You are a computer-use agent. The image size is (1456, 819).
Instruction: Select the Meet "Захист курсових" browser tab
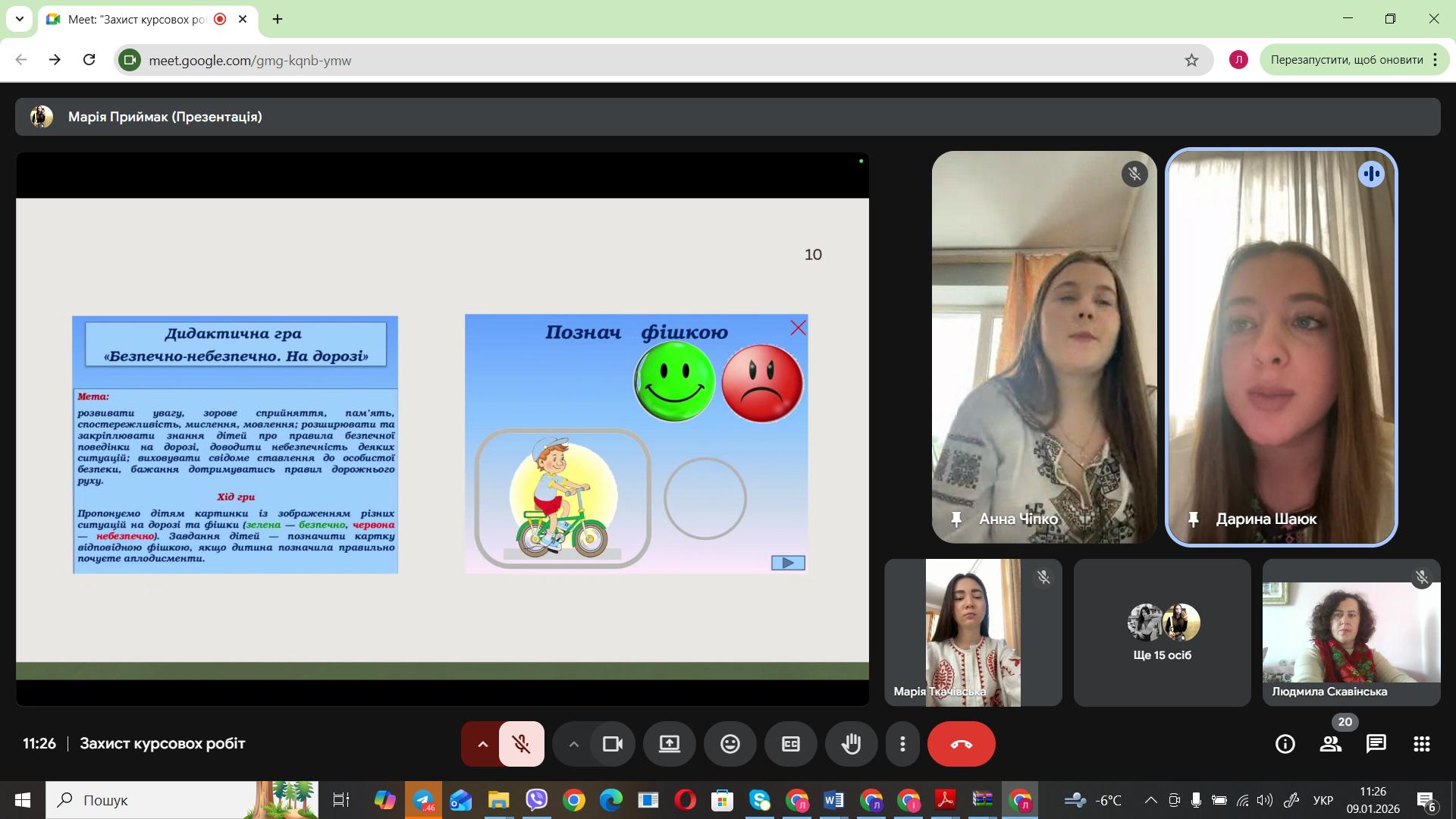[x=136, y=19]
